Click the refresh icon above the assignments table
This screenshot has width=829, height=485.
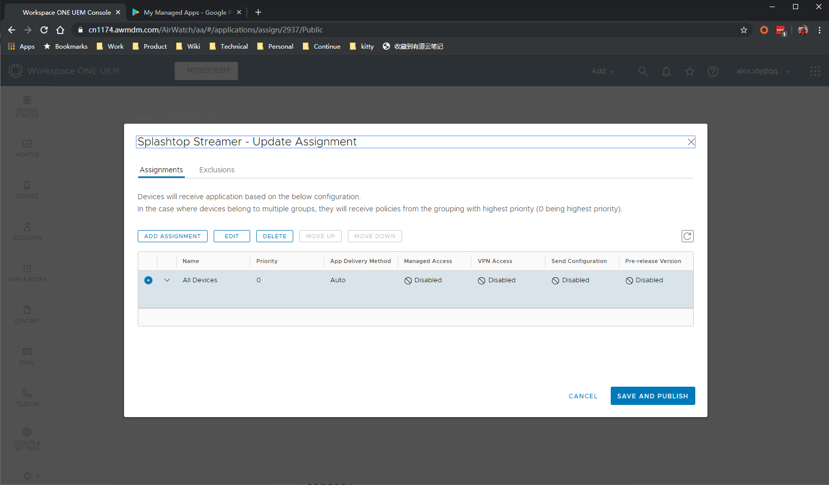[x=687, y=236]
